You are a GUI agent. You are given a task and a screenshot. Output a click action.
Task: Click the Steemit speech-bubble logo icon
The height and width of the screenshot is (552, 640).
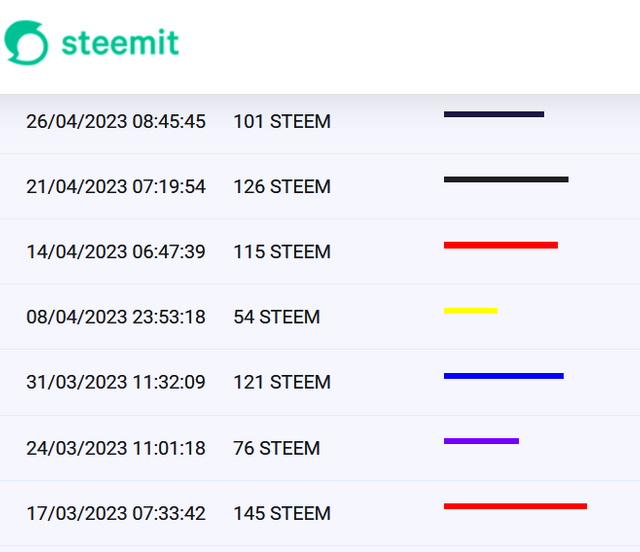tap(26, 42)
